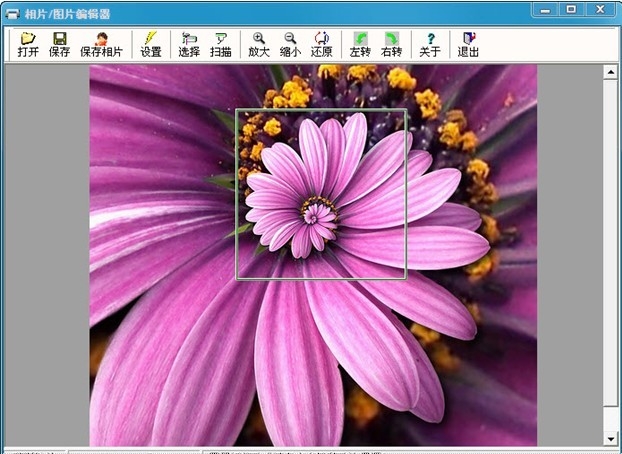
Task: Rotate image left with 左转
Action: point(360,44)
